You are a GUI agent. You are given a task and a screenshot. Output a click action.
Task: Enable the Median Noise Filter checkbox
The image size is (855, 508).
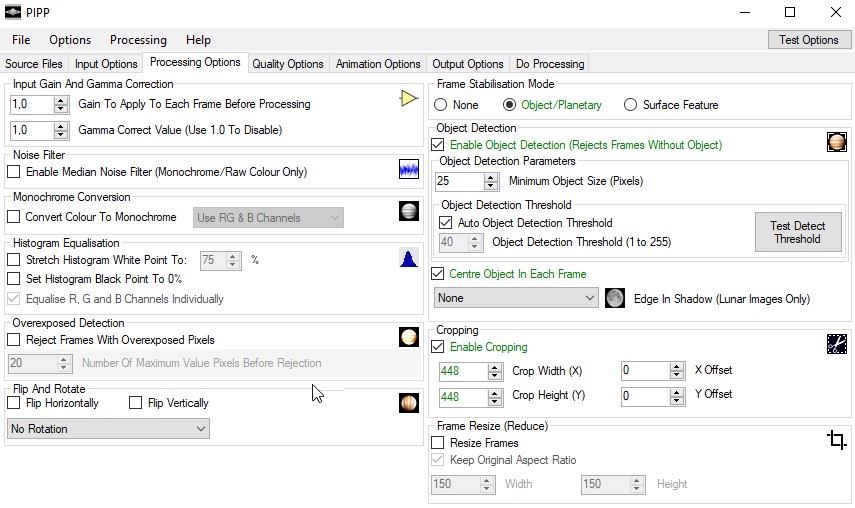click(14, 172)
